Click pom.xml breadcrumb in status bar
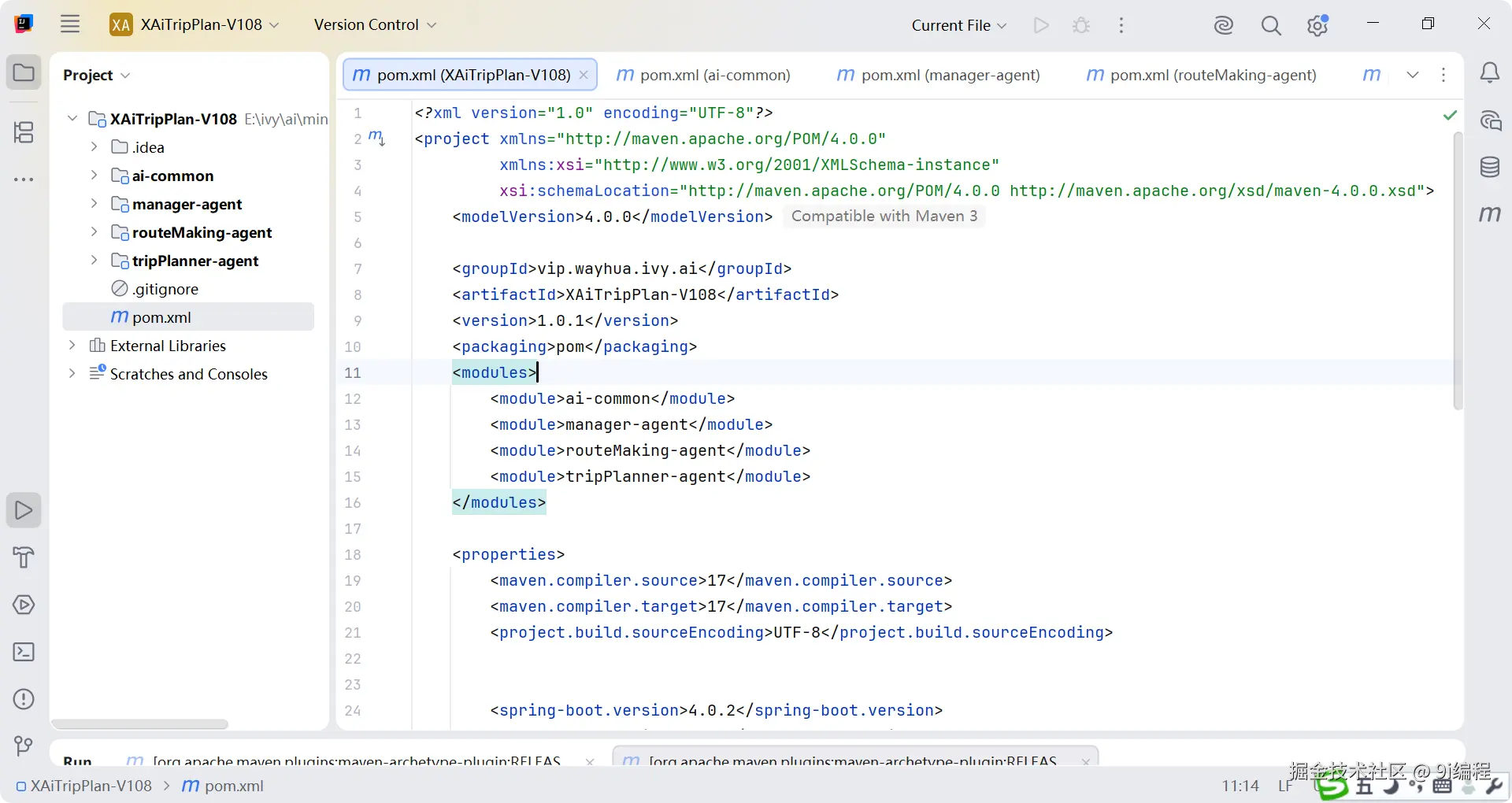Viewport: 1512px width, 803px height. click(223, 786)
